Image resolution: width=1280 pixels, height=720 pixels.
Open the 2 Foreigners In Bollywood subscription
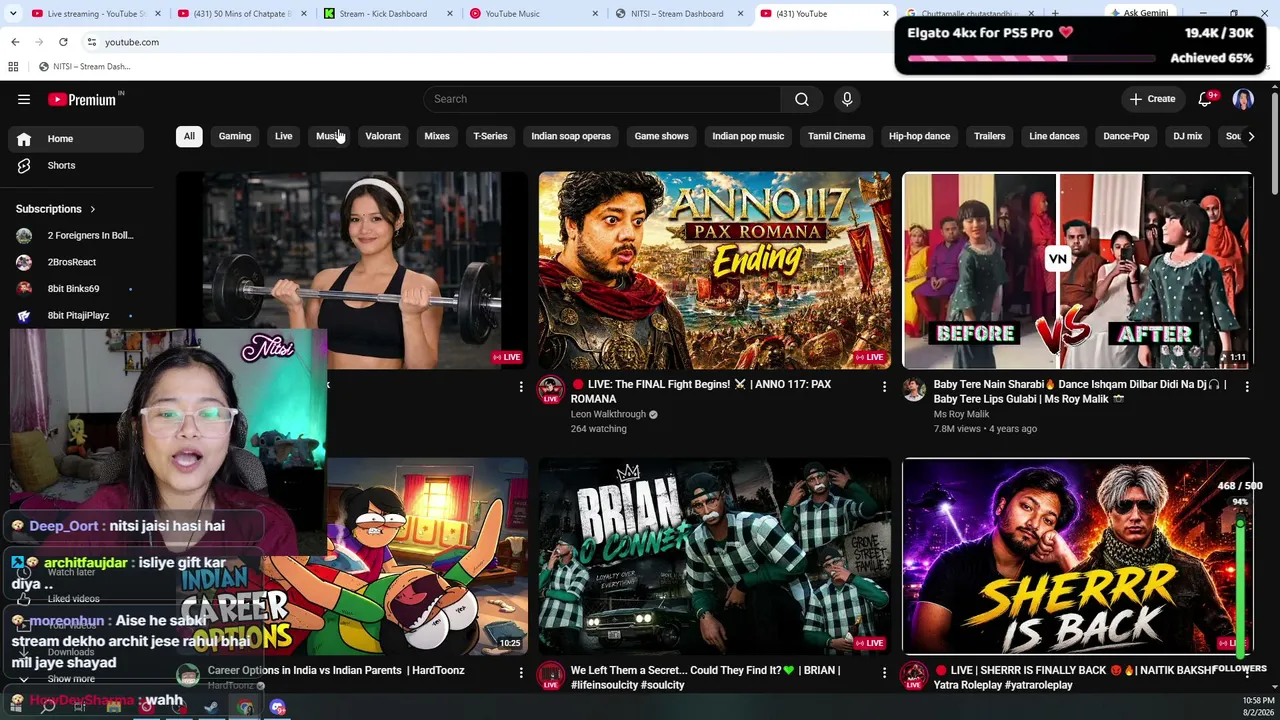(x=76, y=236)
